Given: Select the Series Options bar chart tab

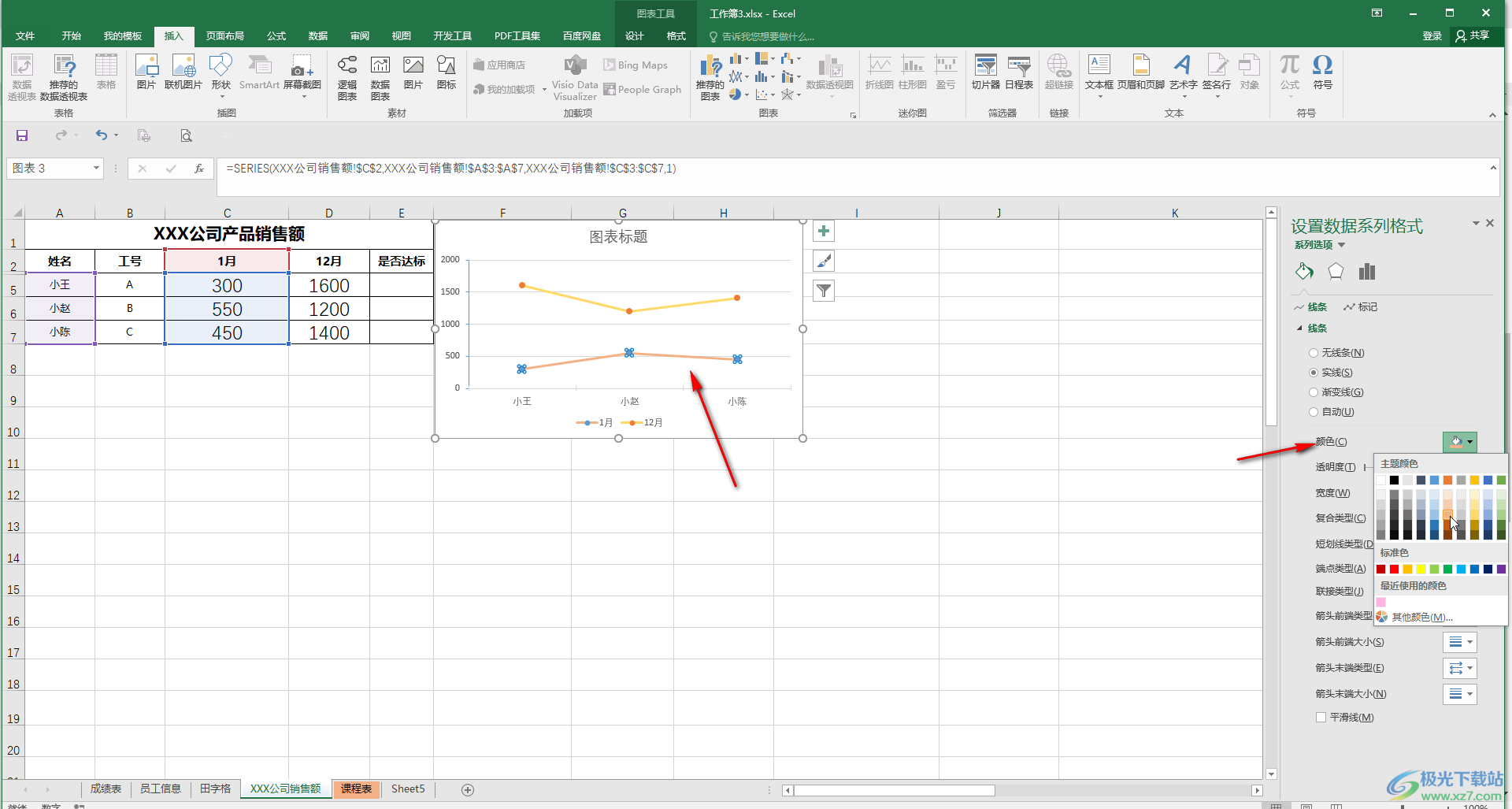Looking at the screenshot, I should (x=1367, y=272).
